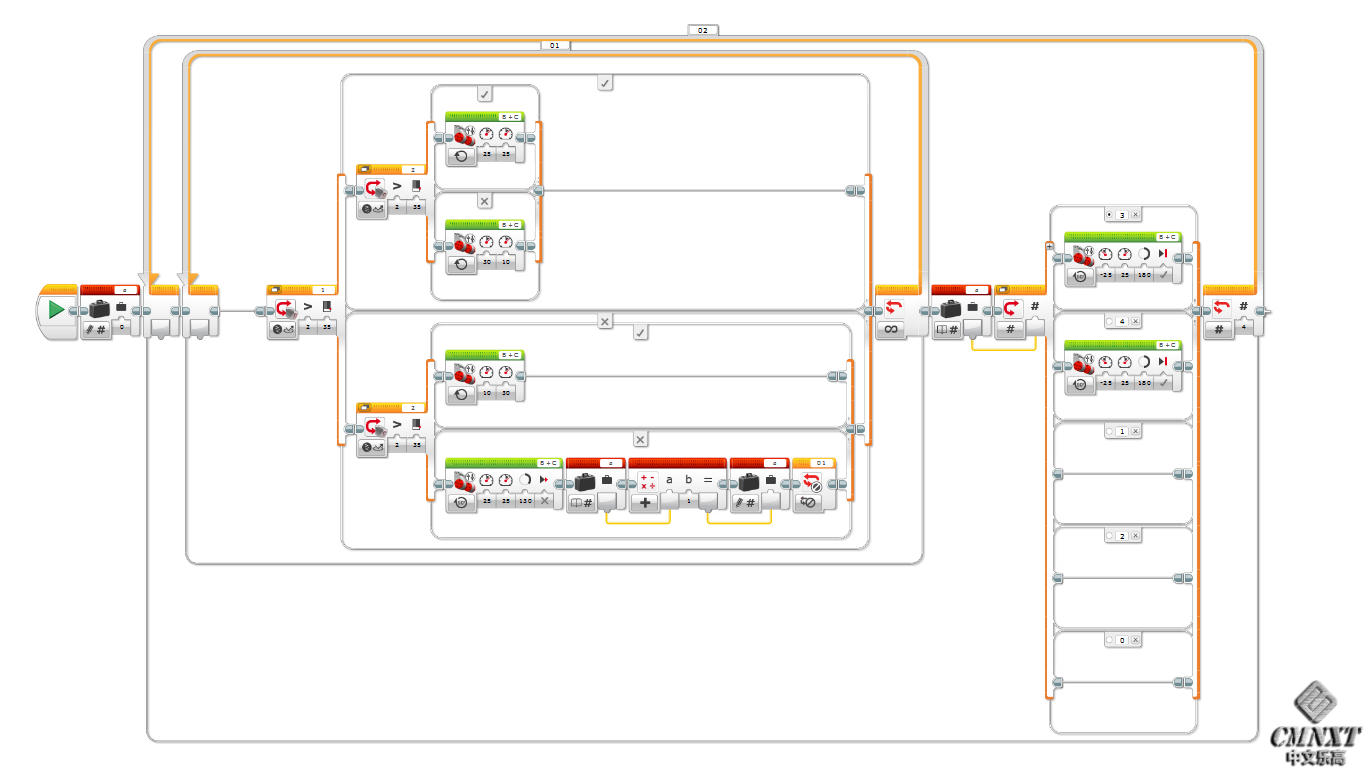This screenshot has width=1370, height=775.
Task: Add a case to the numeric Switch
Action: [1048, 245]
